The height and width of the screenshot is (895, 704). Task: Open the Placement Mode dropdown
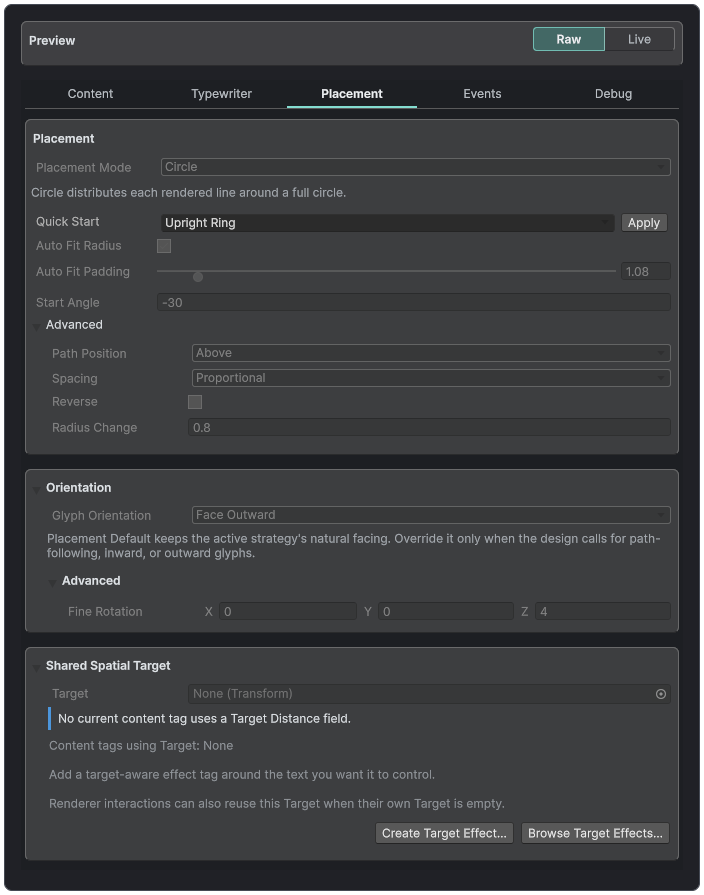coord(415,167)
